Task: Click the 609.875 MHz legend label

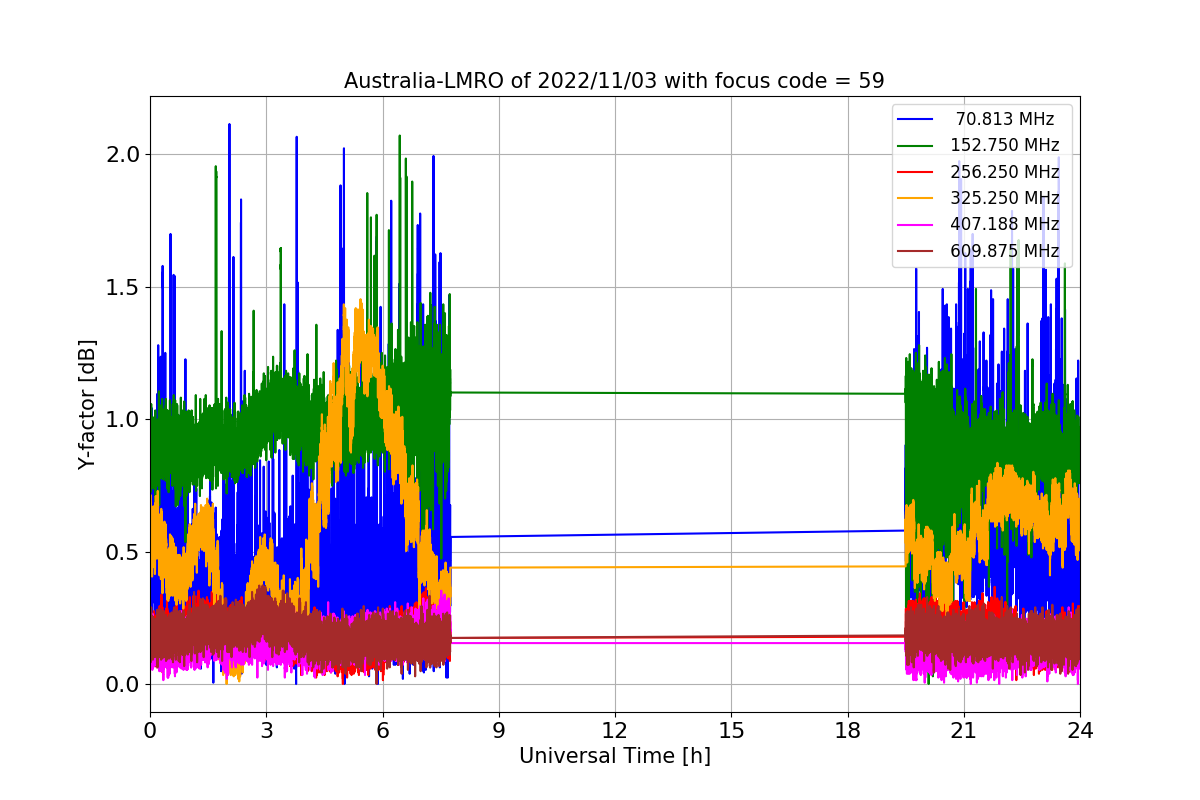Action: [1005, 251]
